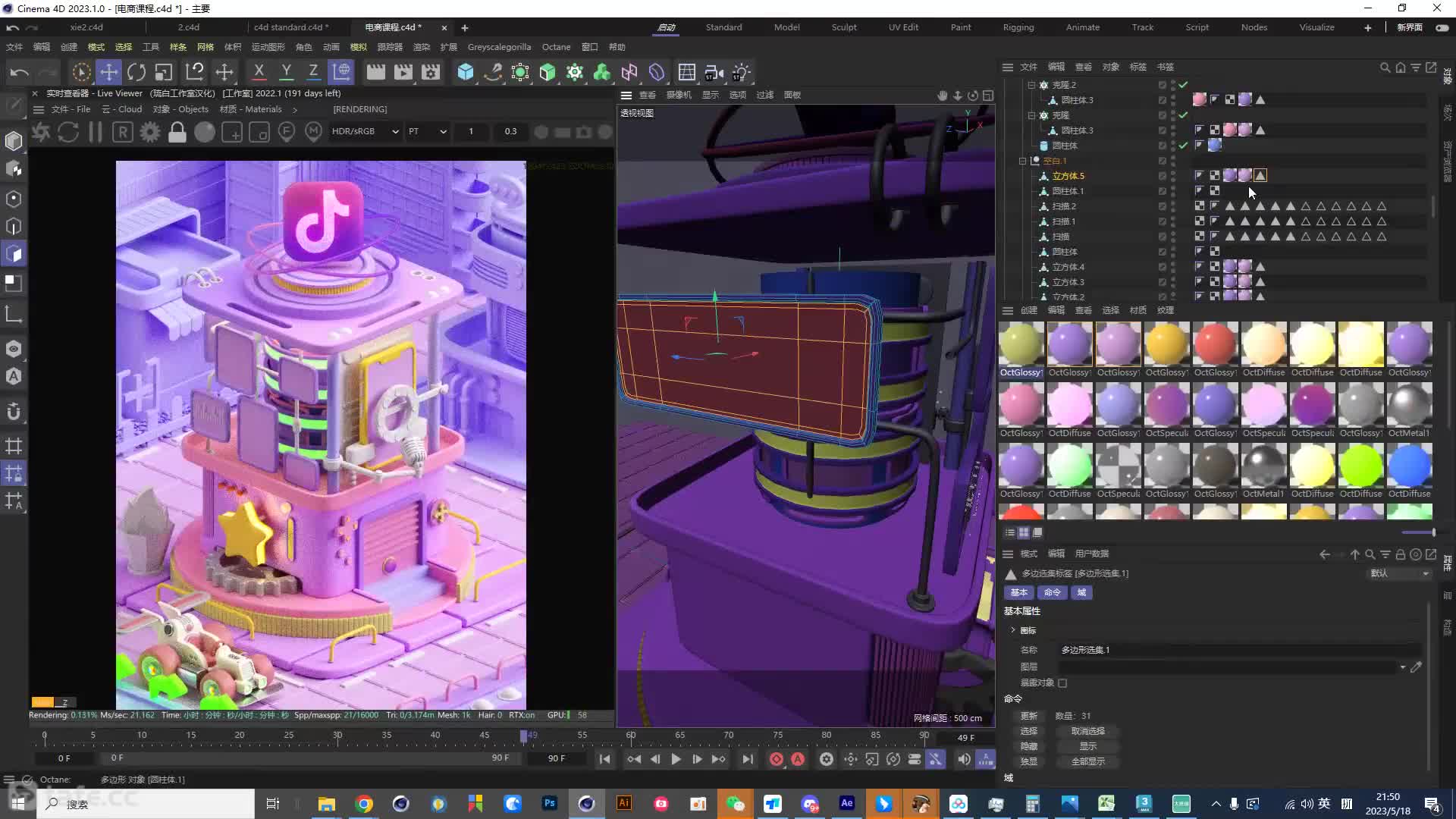
Task: Jump to the animation end frame
Action: pyautogui.click(x=748, y=759)
